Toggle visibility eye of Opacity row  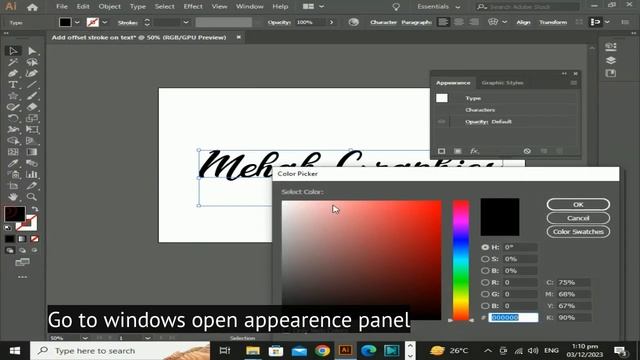tap(442, 122)
